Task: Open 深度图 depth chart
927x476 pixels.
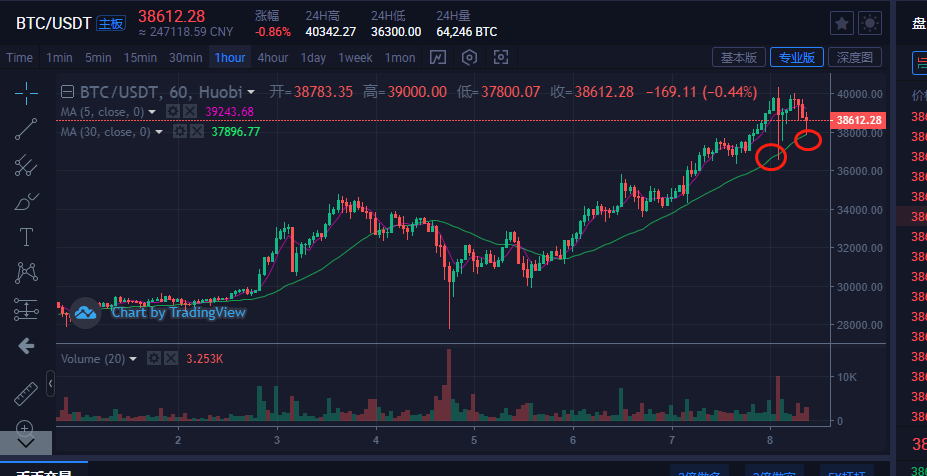Action: [x=855, y=57]
